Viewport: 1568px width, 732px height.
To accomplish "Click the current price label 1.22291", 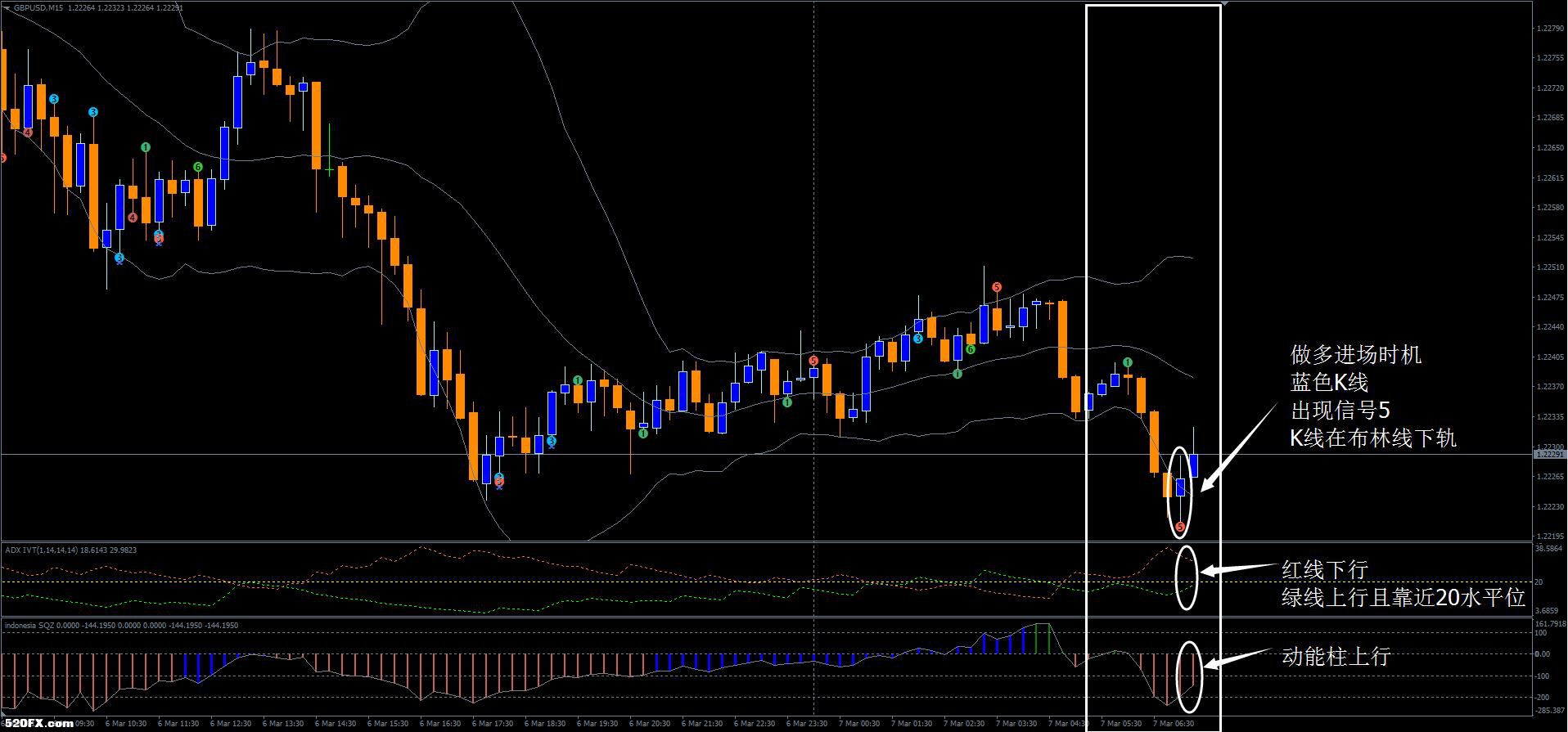I will [1548, 454].
